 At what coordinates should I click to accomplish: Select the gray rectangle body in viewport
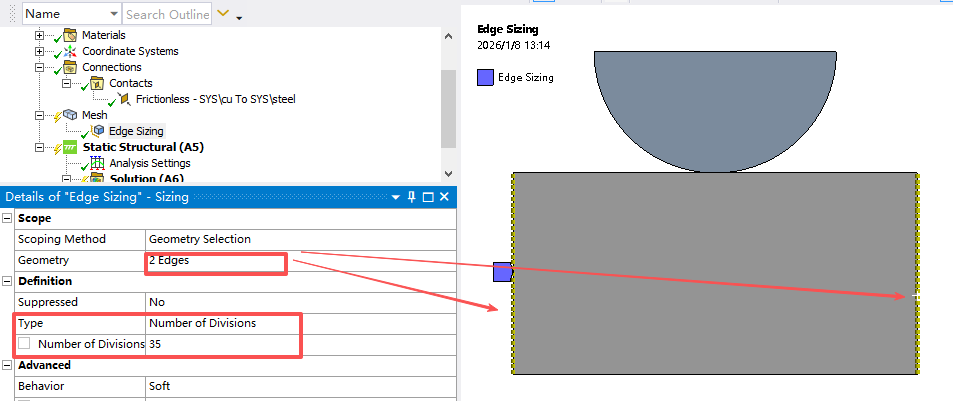(x=715, y=273)
